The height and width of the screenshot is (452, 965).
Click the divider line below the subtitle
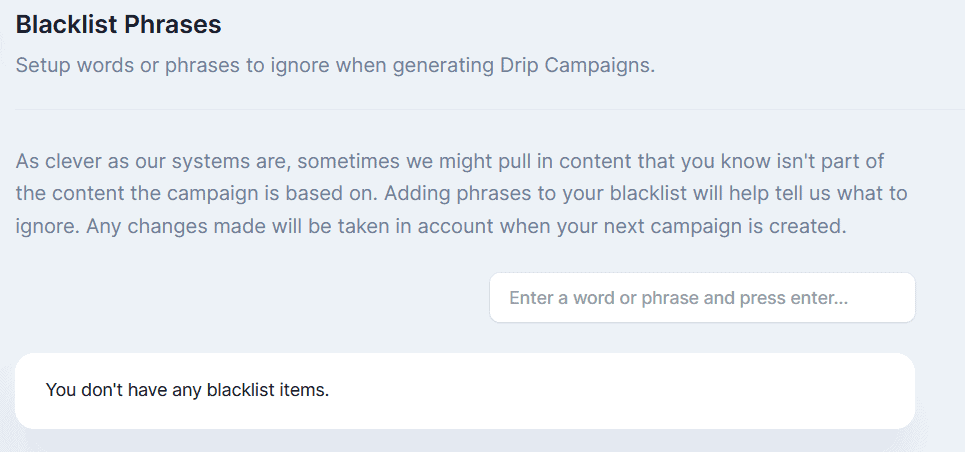point(482,109)
